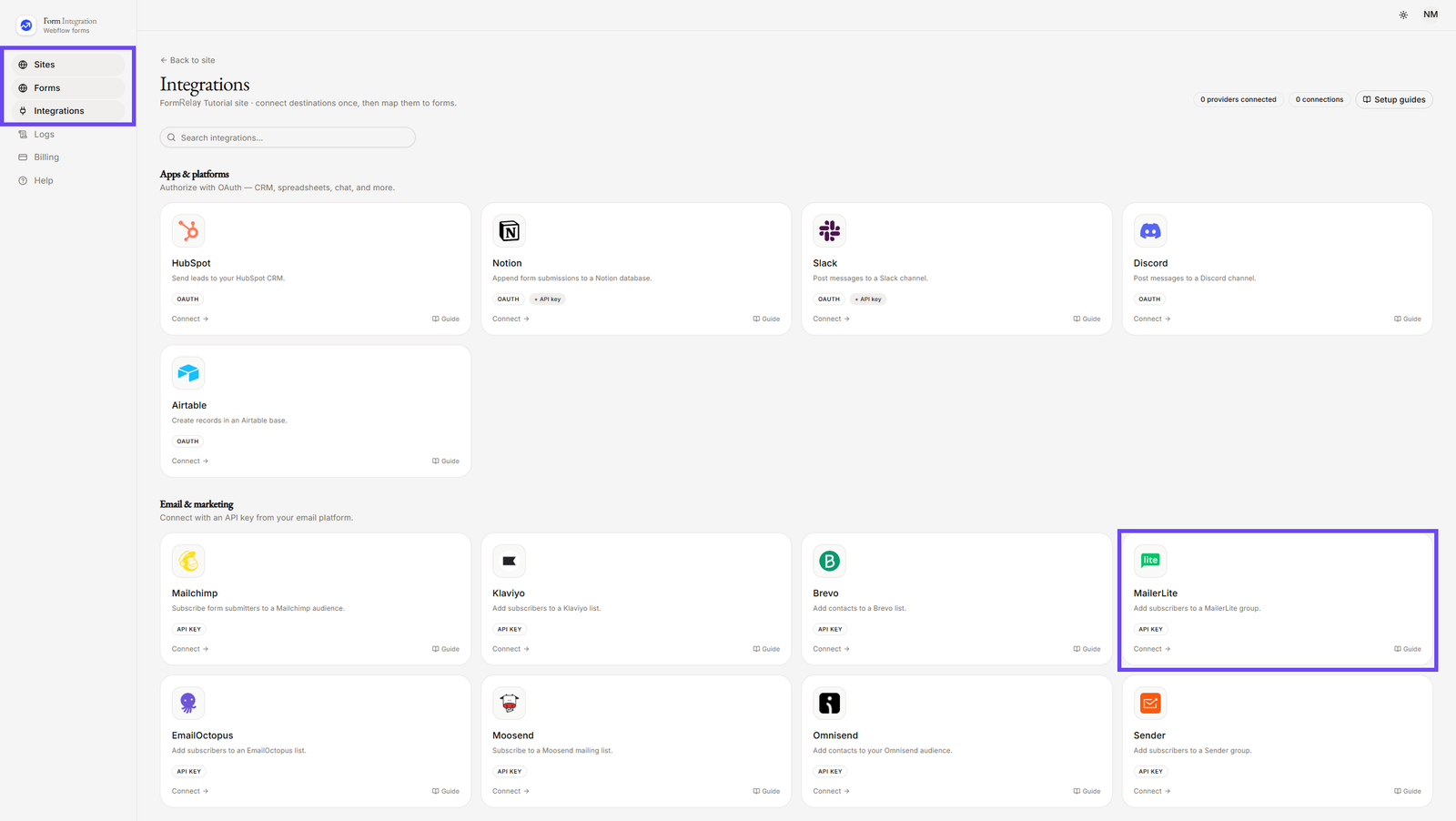Click Connect on the Slack card
Viewport: 1456px width, 821px height.
click(831, 319)
